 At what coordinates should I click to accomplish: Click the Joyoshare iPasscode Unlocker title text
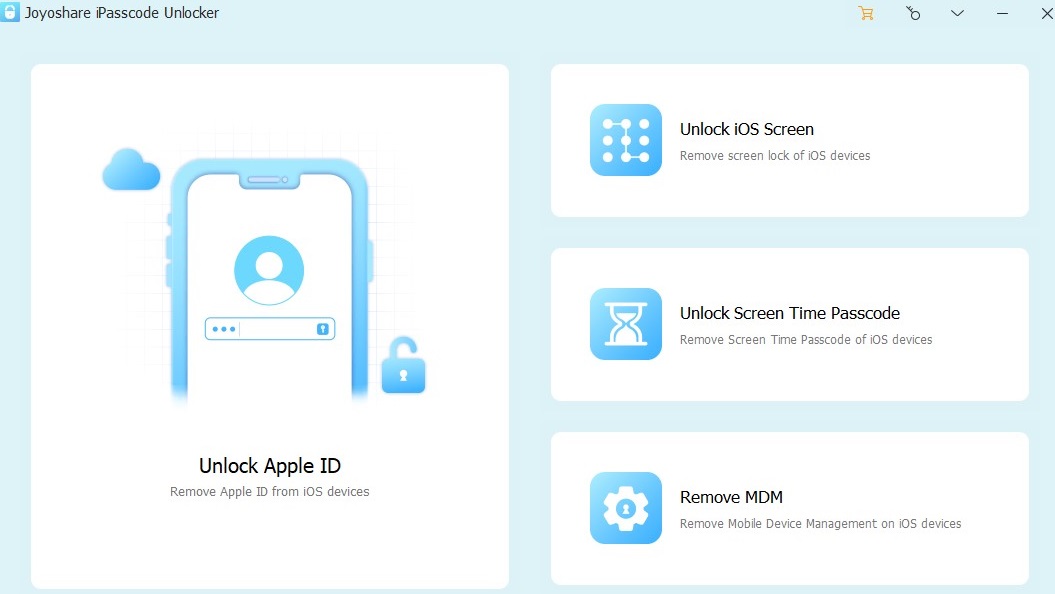coord(122,13)
